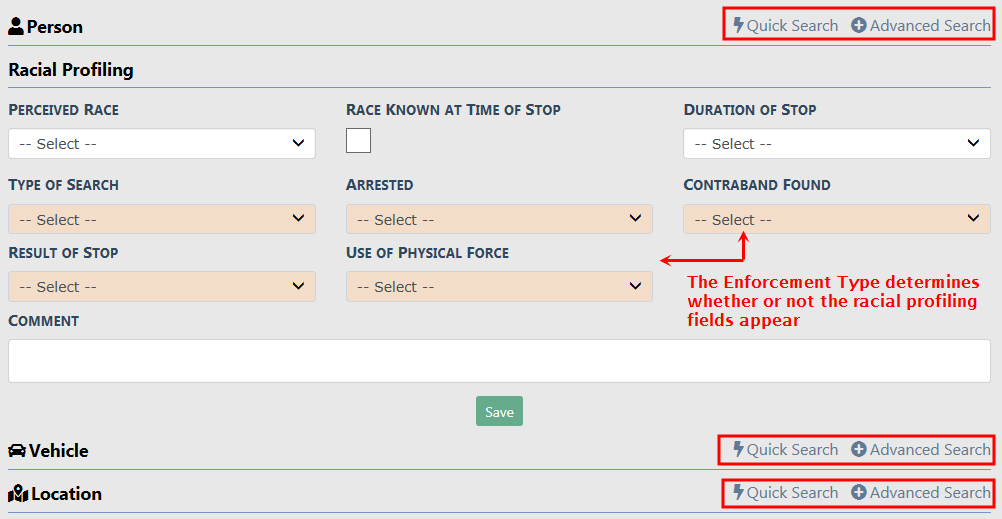The width and height of the screenshot is (1002, 519).
Task: Select the Arrested dropdown
Action: click(499, 220)
